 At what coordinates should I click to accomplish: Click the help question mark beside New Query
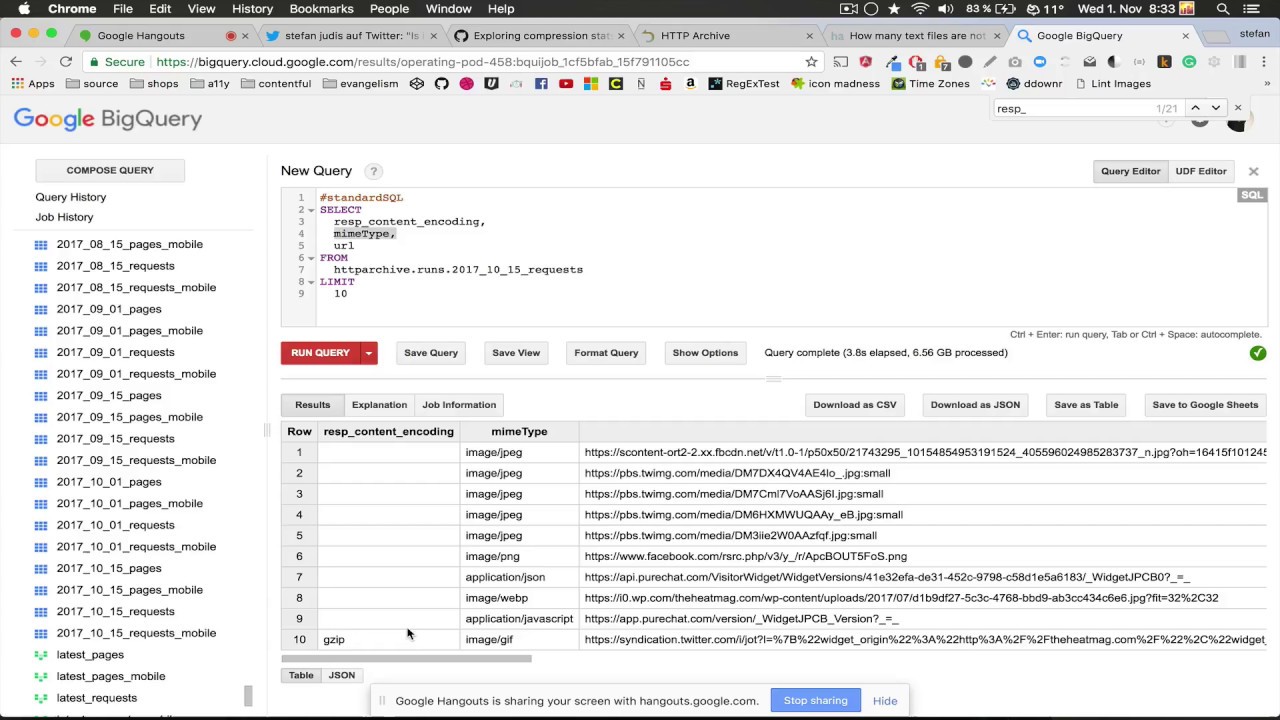click(x=373, y=171)
